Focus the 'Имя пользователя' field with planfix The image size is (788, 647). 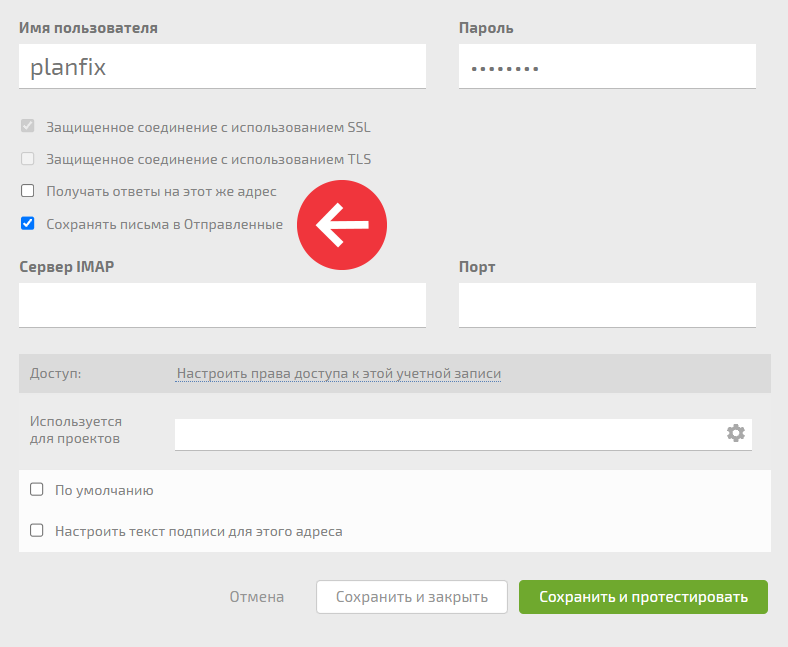coord(222,66)
